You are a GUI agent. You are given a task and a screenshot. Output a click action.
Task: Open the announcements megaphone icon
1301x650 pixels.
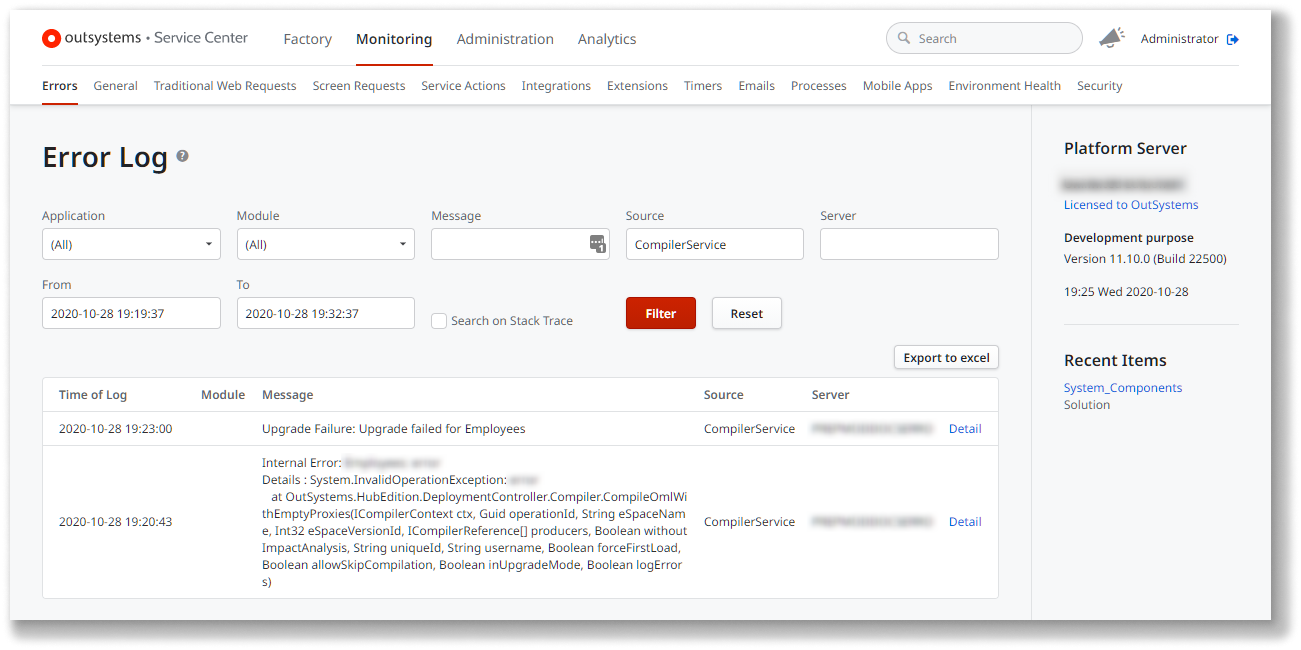click(1110, 37)
